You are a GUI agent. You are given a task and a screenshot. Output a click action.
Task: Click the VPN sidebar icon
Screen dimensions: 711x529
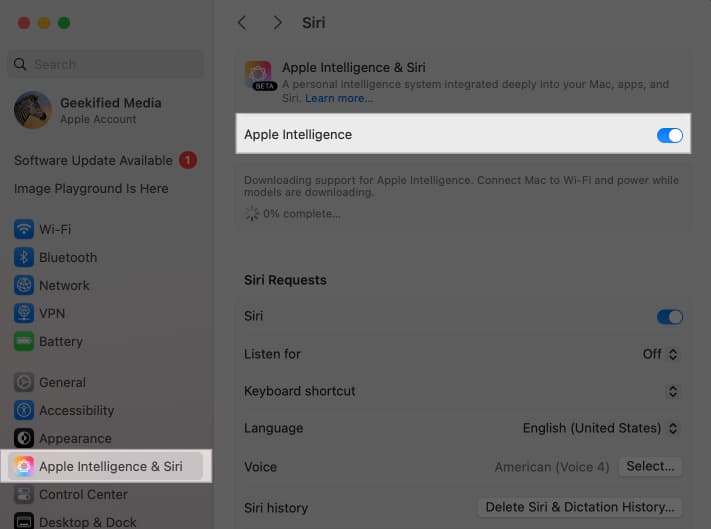[x=24, y=313]
